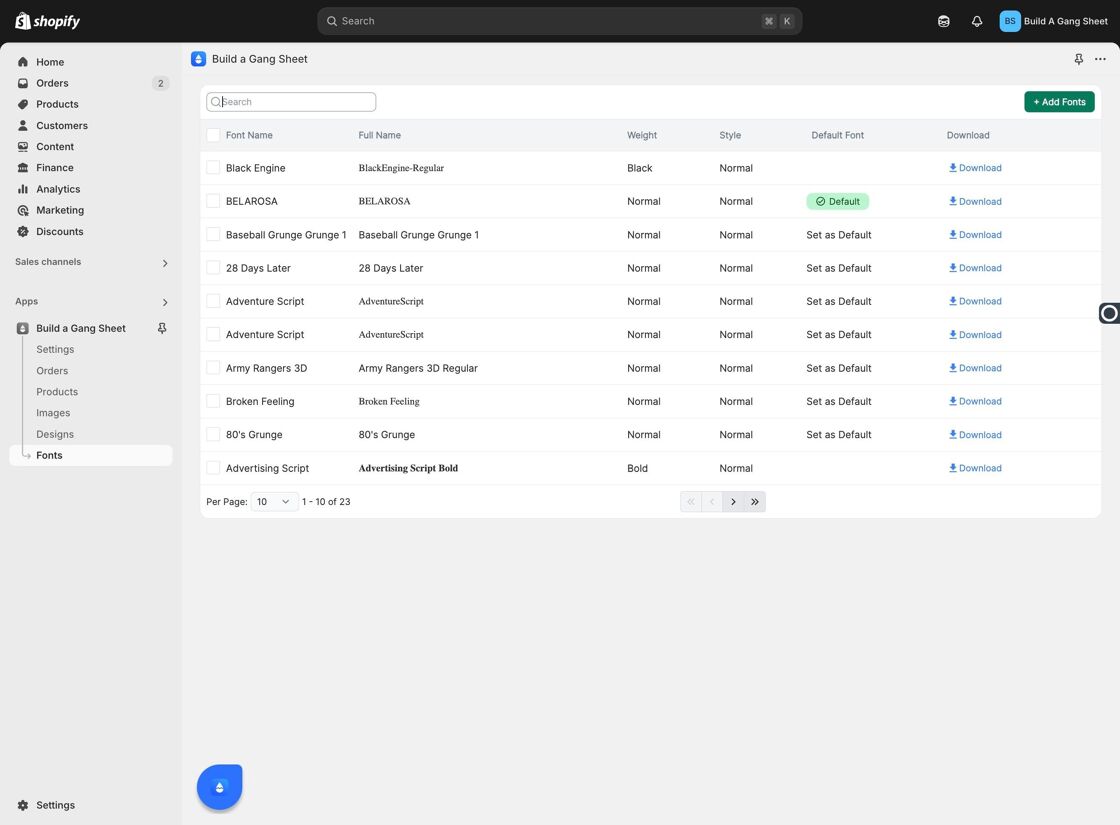Image resolution: width=1120 pixels, height=825 pixels.
Task: Expand the Sales channels section
Action: (x=165, y=263)
